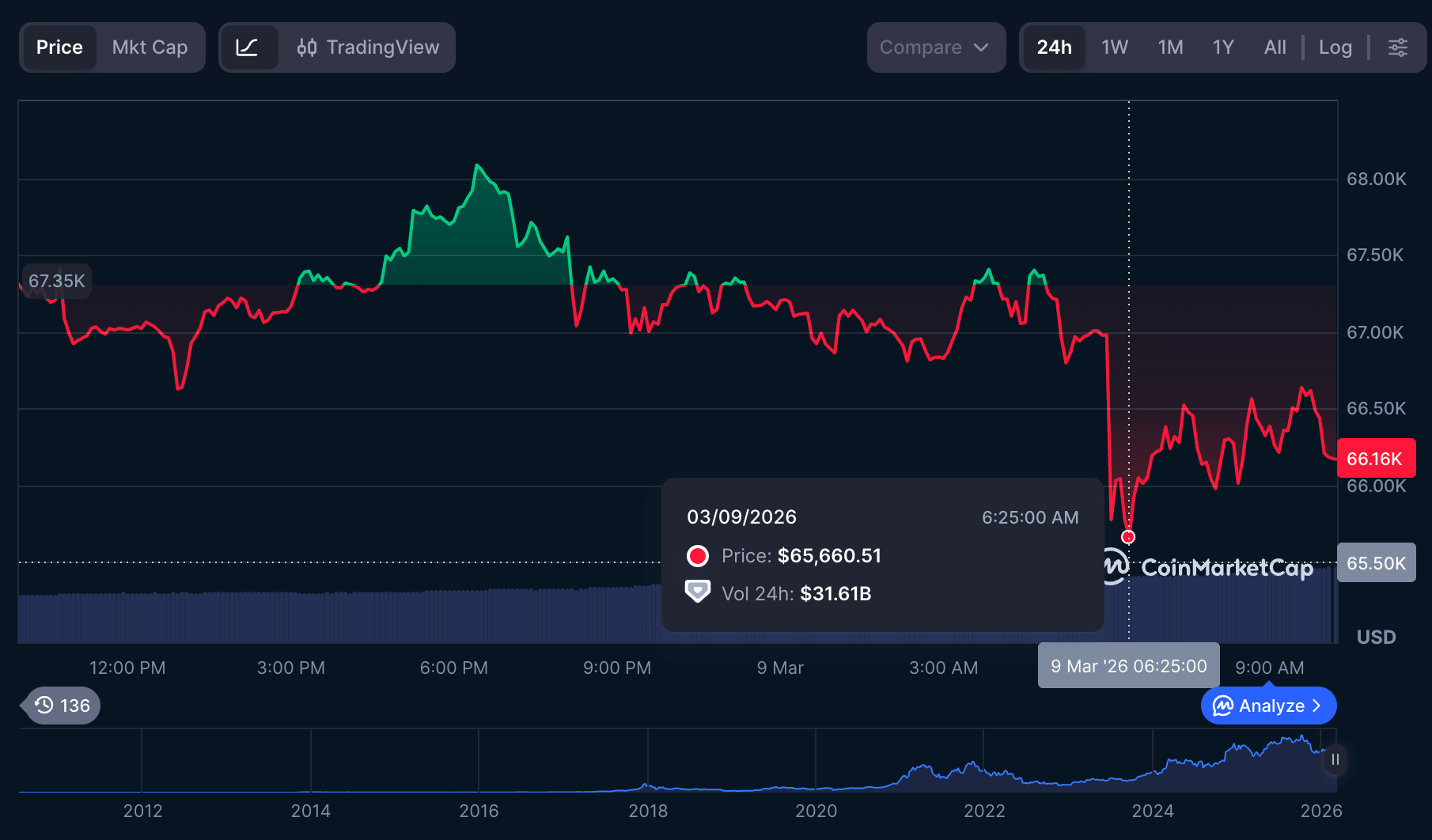Click the Analyze AI icon button

coord(1223,706)
